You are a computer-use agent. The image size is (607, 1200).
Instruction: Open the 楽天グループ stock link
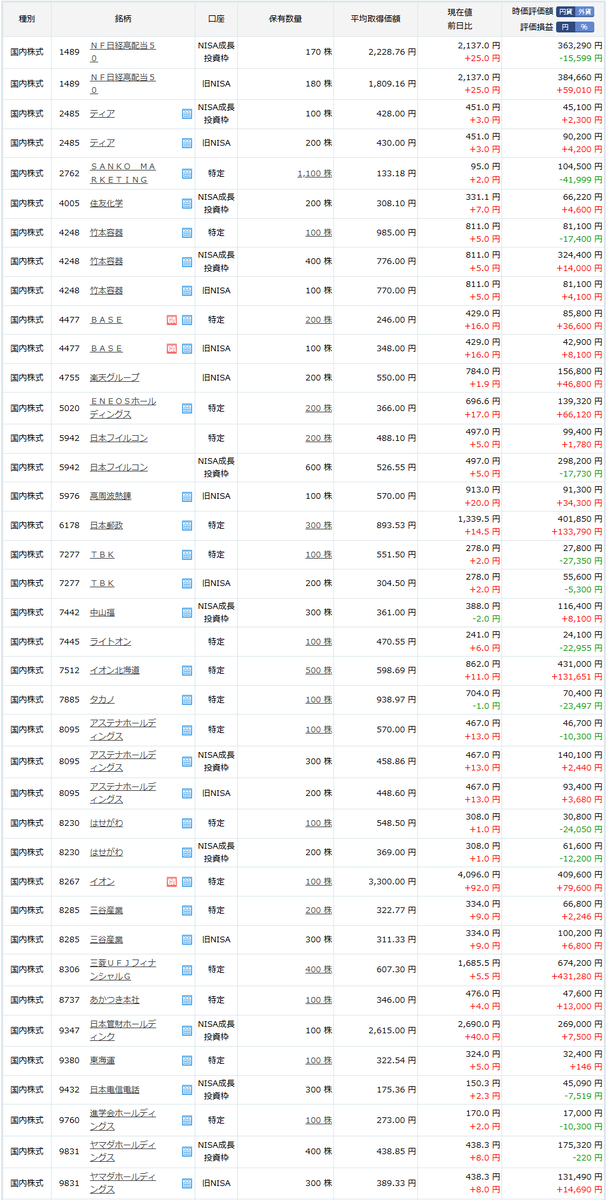(115, 378)
